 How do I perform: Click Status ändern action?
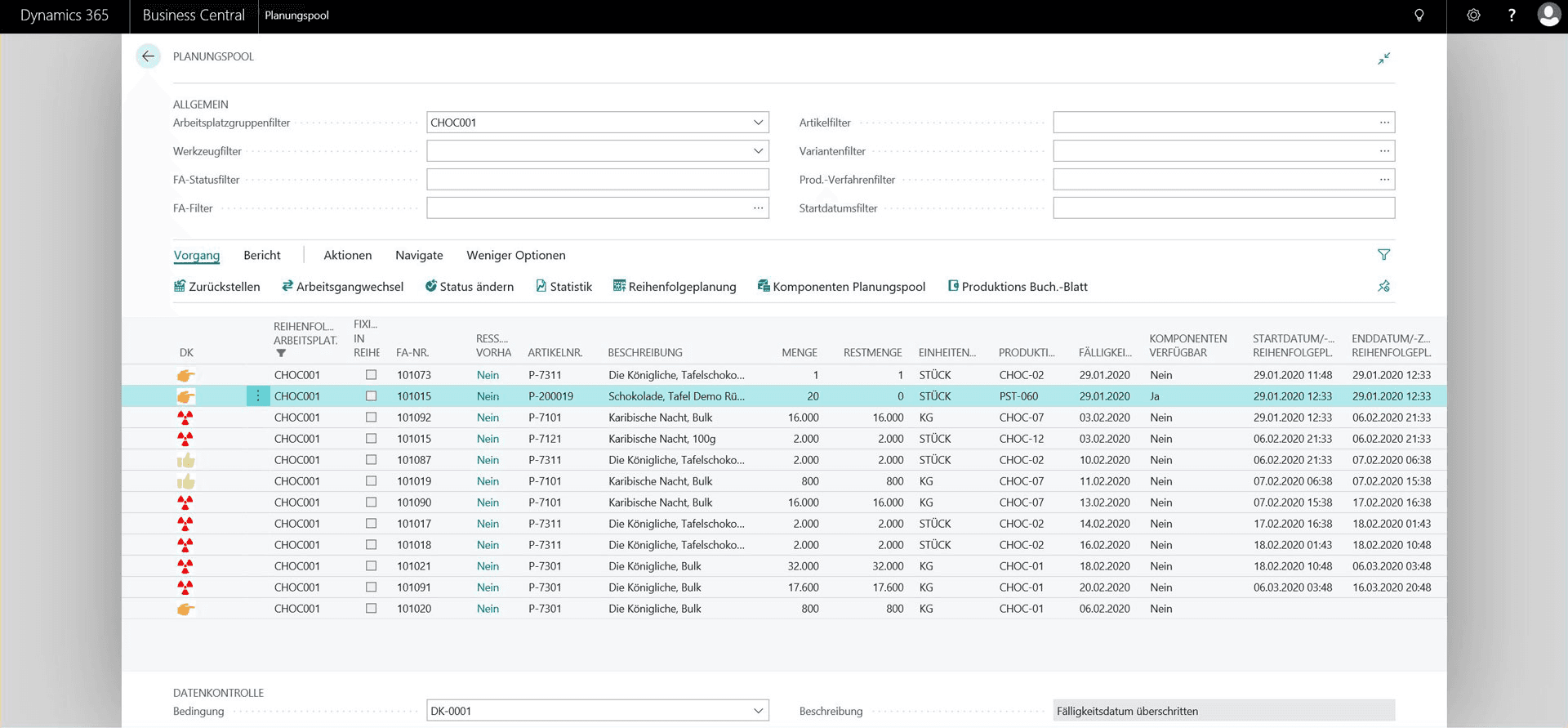pyautogui.click(x=470, y=287)
